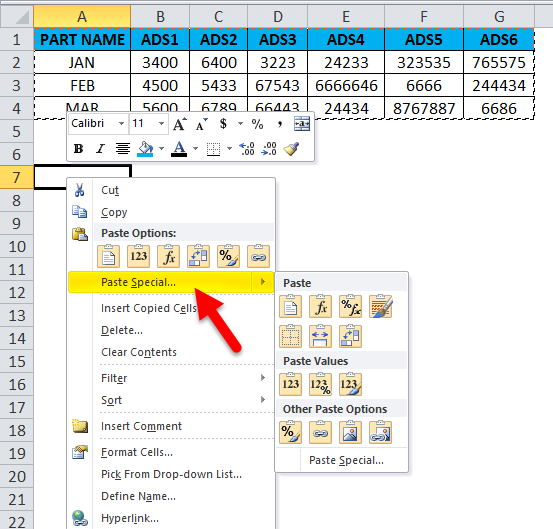The width and height of the screenshot is (553, 529).
Task: Expand borders dropdown arrow
Action: (229, 149)
